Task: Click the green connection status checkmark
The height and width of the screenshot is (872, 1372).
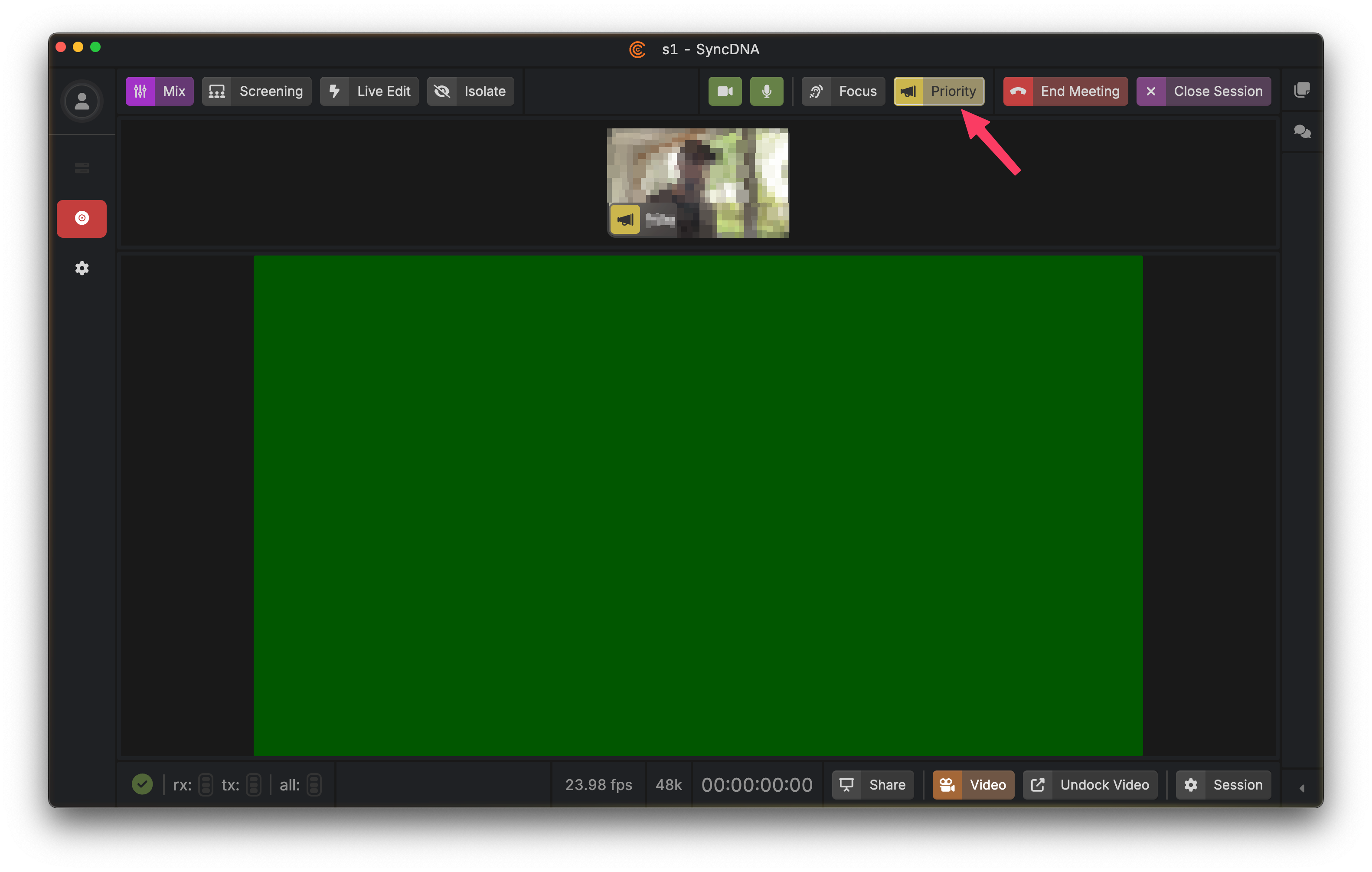Action: (x=142, y=784)
